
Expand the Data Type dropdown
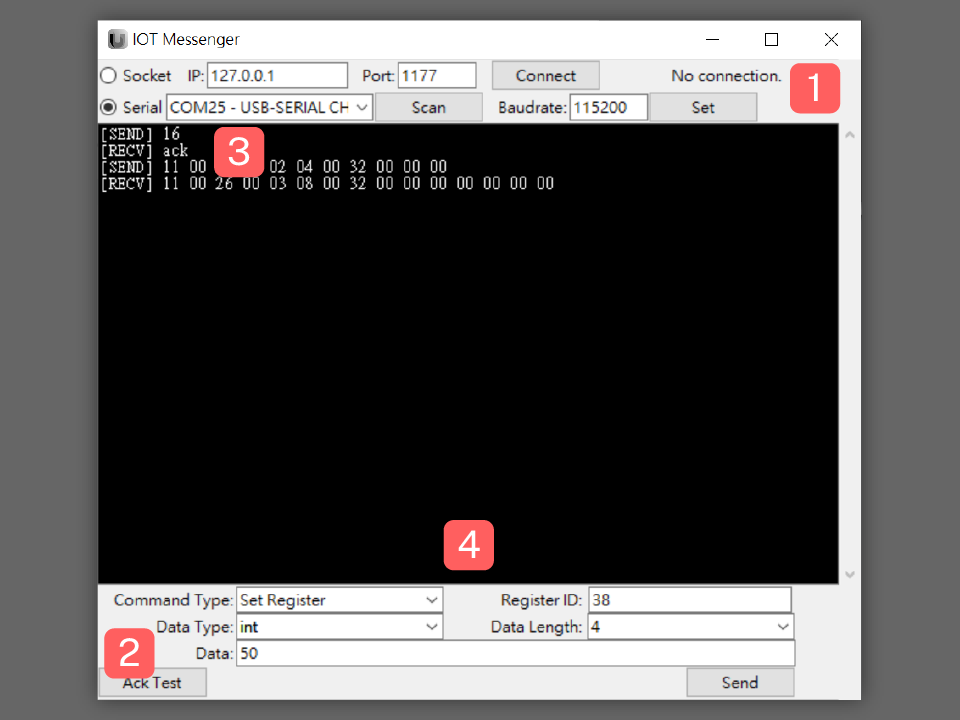339,627
